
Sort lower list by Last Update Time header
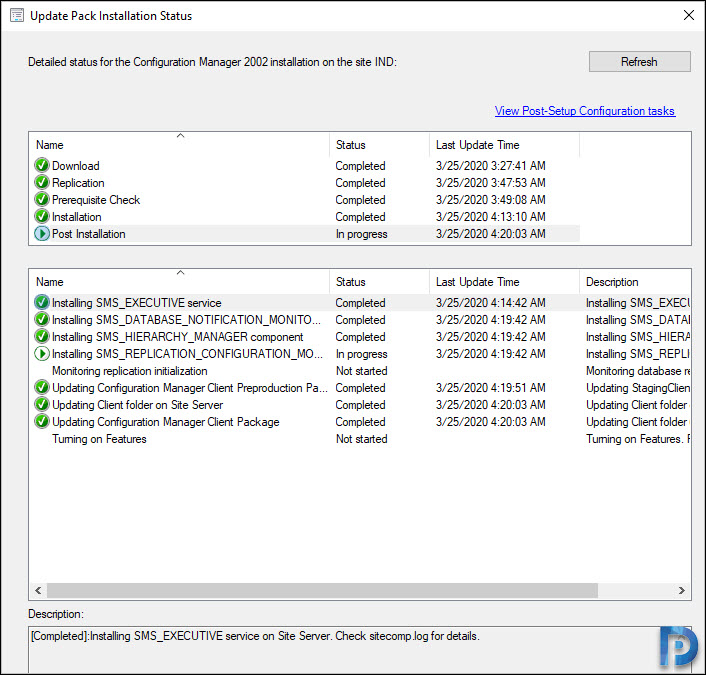pyautogui.click(x=504, y=282)
